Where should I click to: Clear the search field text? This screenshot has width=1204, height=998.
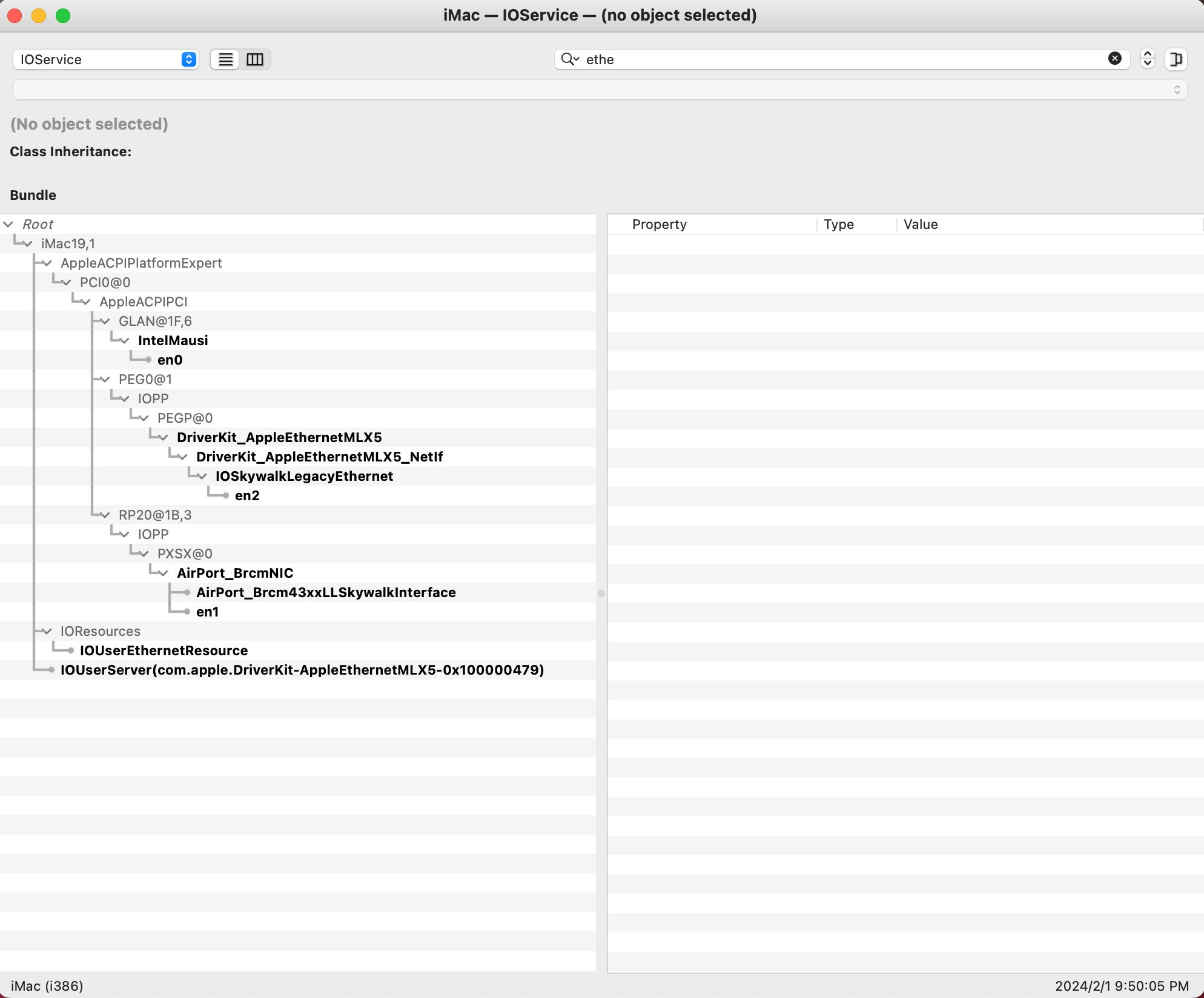click(1114, 58)
